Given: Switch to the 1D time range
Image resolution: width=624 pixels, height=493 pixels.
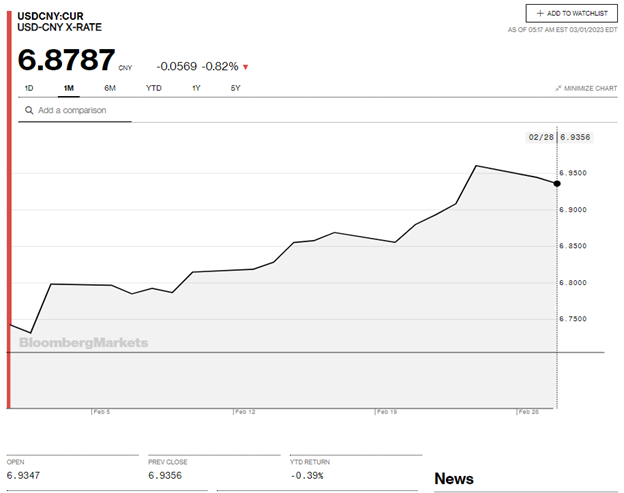Looking at the screenshot, I should pyautogui.click(x=29, y=88).
